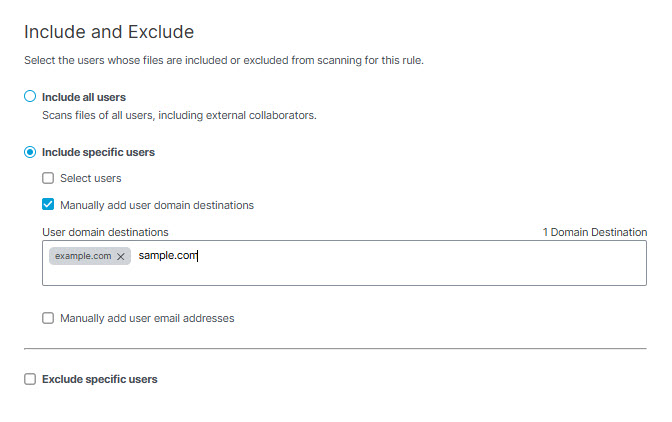Viewport: 672px width, 422px height.
Task: Choose the Include specific users radio button
Action: pyautogui.click(x=30, y=152)
